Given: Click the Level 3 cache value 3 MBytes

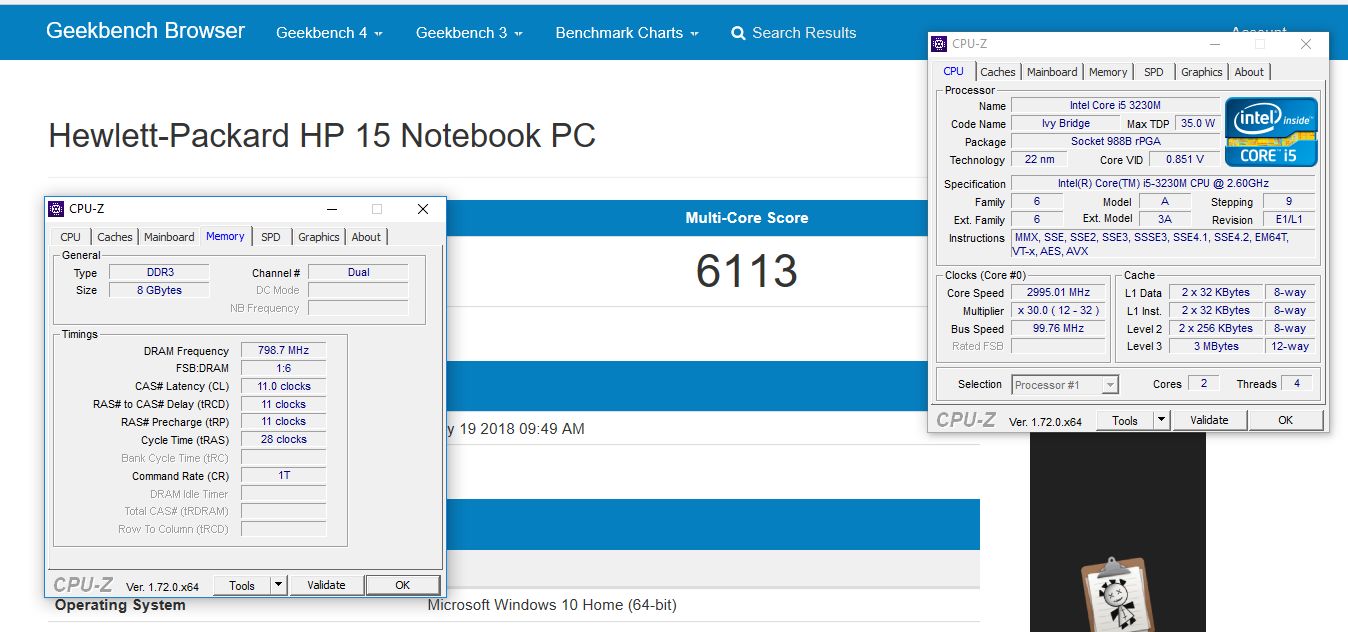Looking at the screenshot, I should (x=1214, y=346).
